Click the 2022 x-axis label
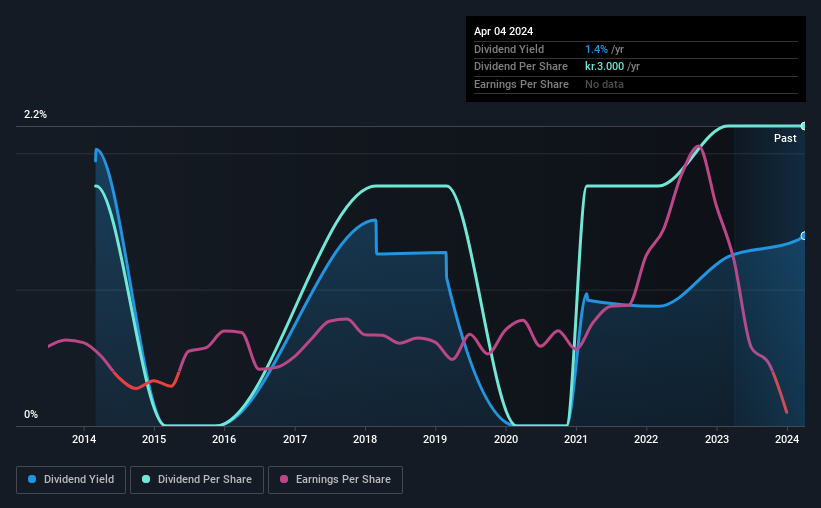This screenshot has width=821, height=508. (x=646, y=439)
